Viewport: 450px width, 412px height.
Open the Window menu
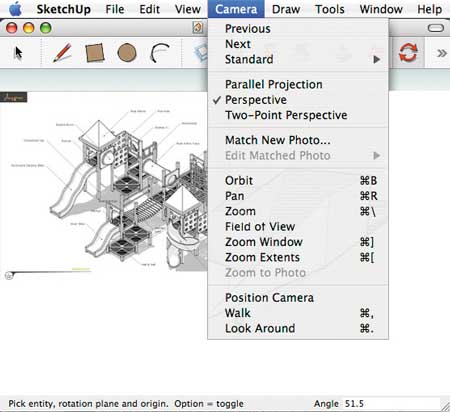pos(381,9)
